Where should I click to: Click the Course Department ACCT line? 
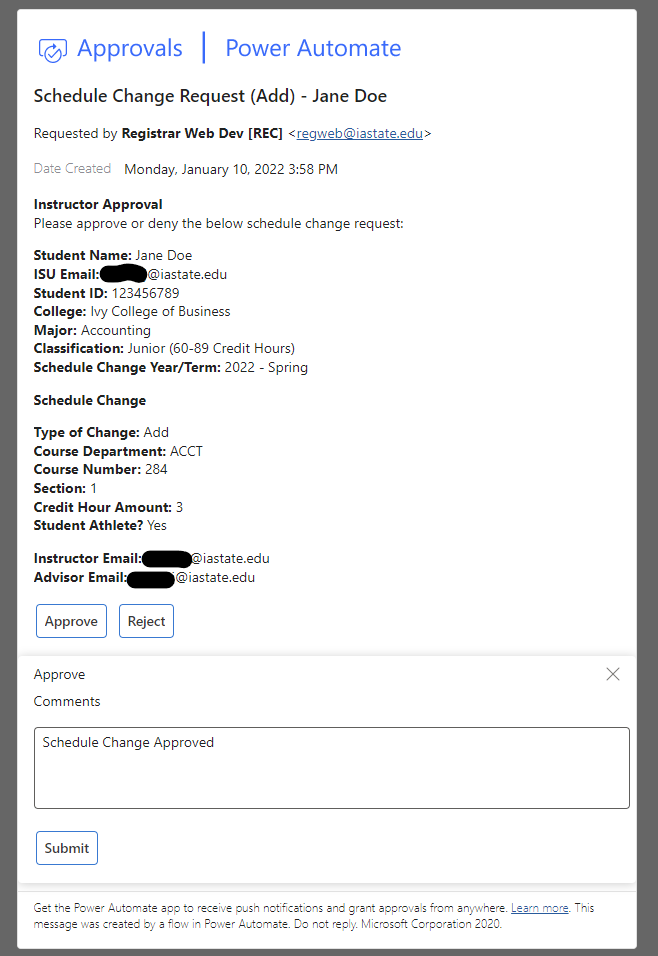pos(118,451)
